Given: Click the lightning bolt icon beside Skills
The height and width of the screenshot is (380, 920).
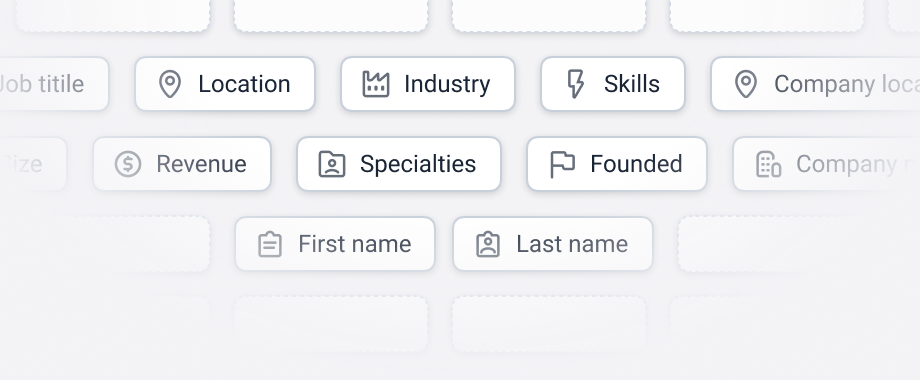Looking at the screenshot, I should pos(576,84).
